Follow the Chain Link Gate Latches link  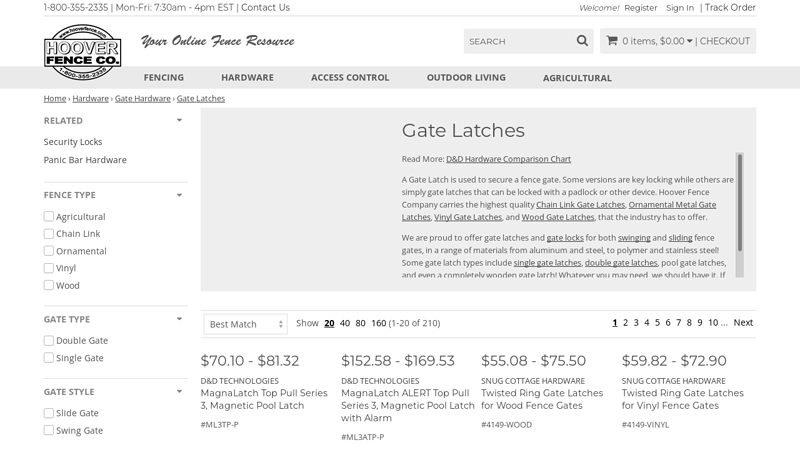click(x=581, y=205)
